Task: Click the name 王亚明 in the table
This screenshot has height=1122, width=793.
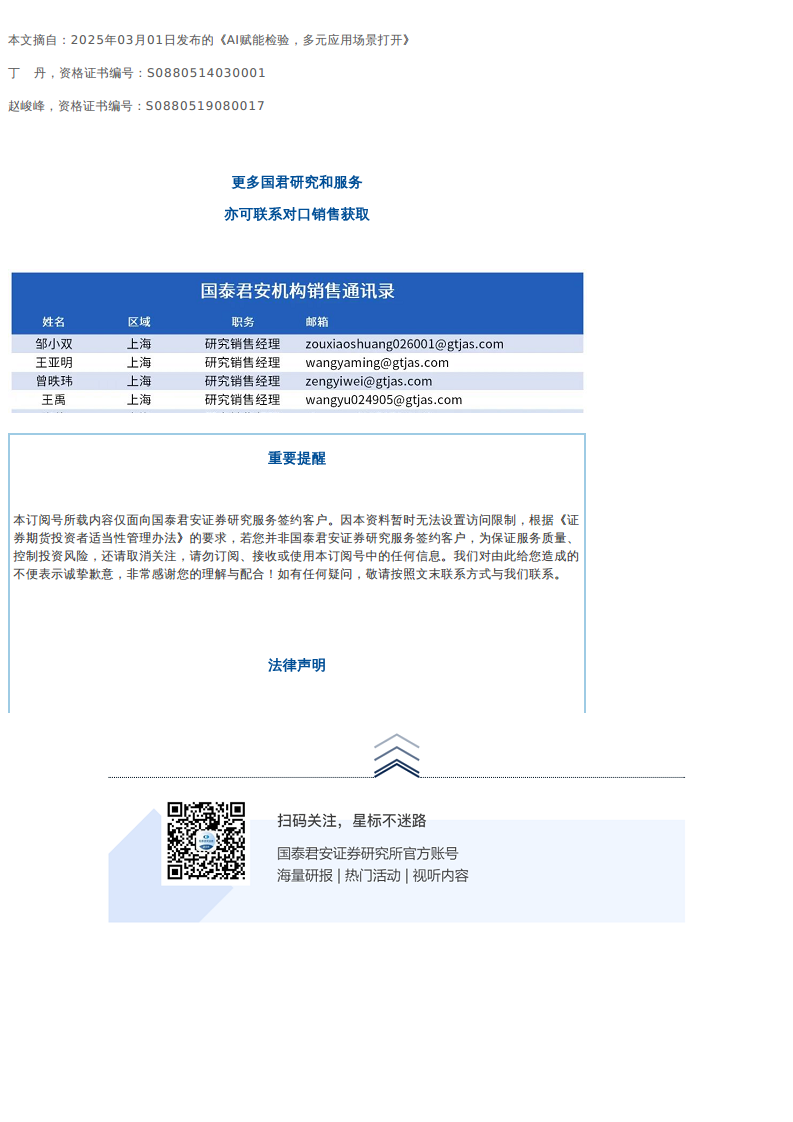Action: pos(54,363)
